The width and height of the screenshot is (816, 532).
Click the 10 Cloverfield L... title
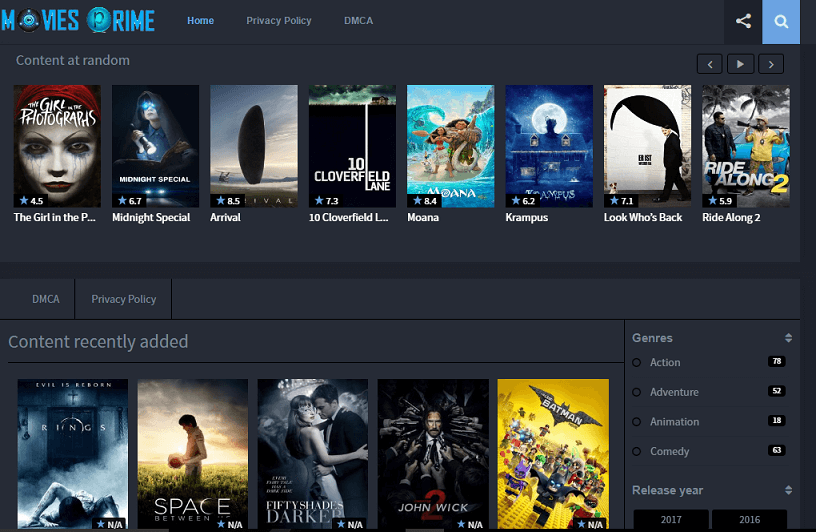(x=349, y=218)
